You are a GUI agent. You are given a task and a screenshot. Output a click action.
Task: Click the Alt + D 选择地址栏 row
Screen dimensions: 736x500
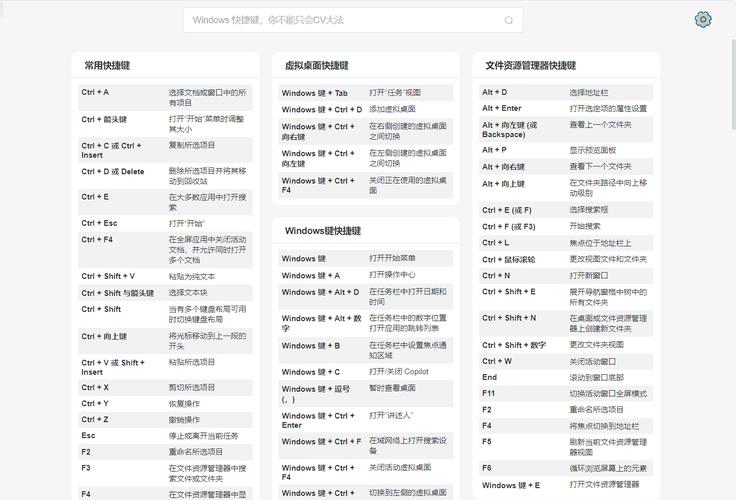pos(566,92)
